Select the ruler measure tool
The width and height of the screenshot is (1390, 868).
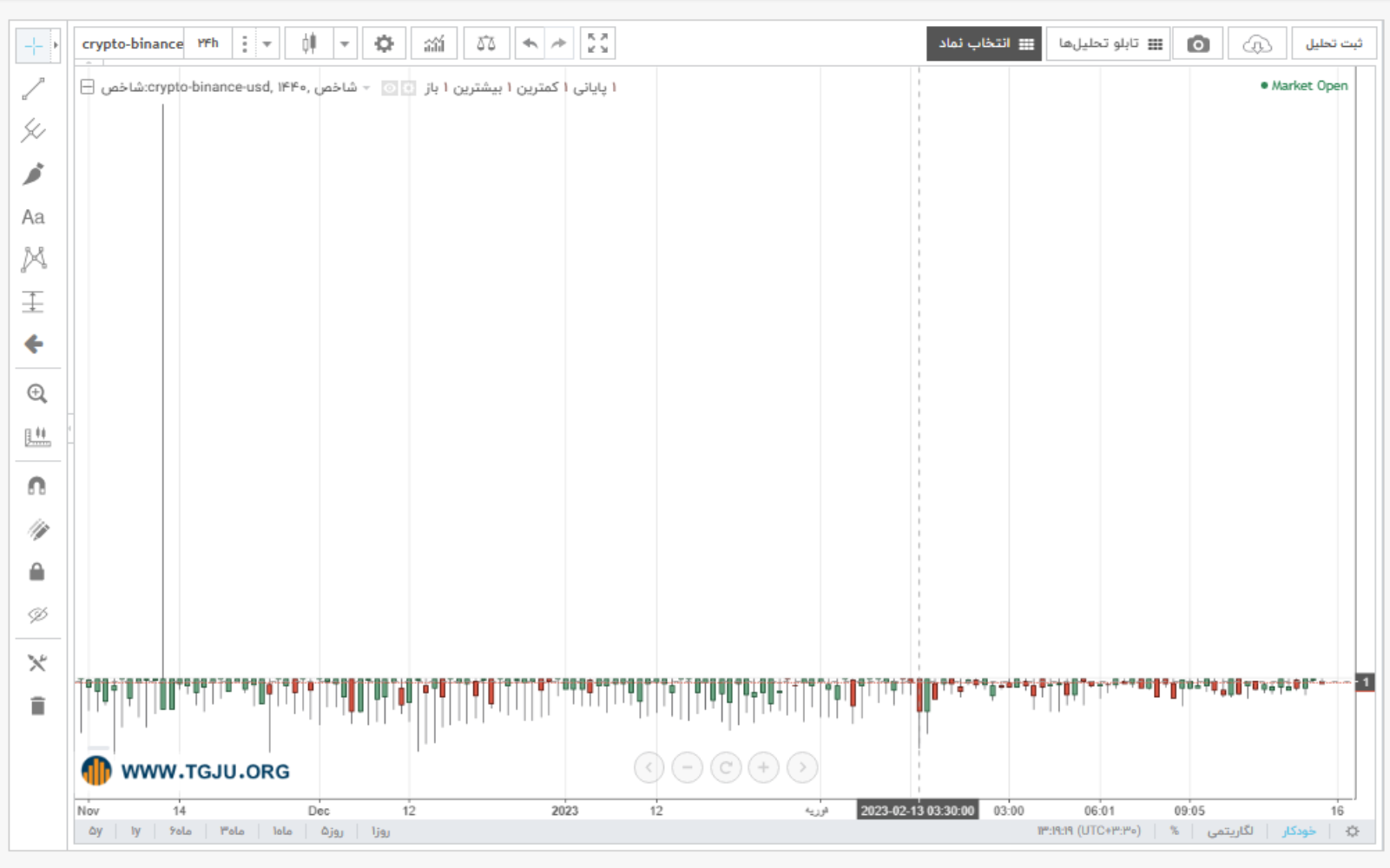click(36, 437)
